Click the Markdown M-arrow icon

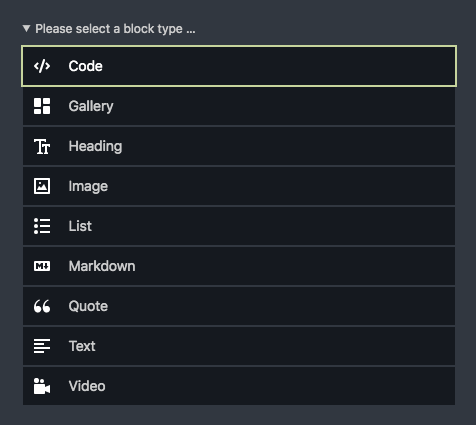coord(42,266)
